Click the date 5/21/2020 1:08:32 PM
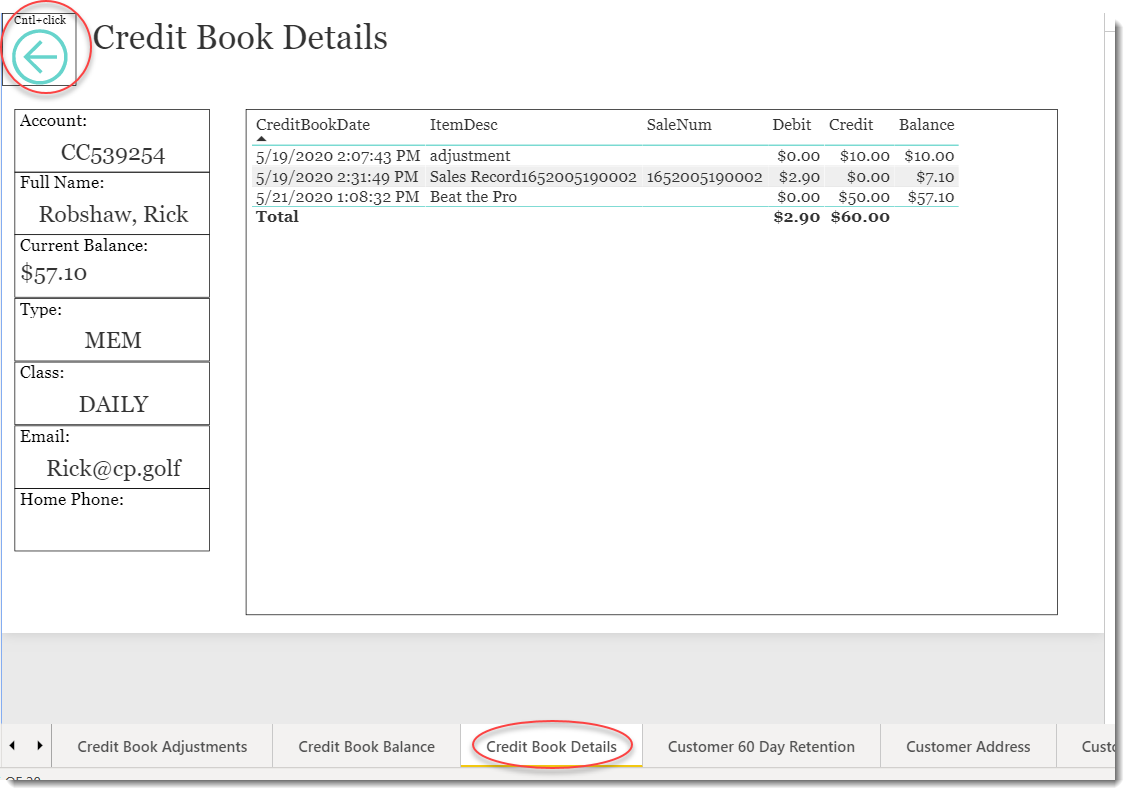This screenshot has height=795, width=1130. coord(337,197)
